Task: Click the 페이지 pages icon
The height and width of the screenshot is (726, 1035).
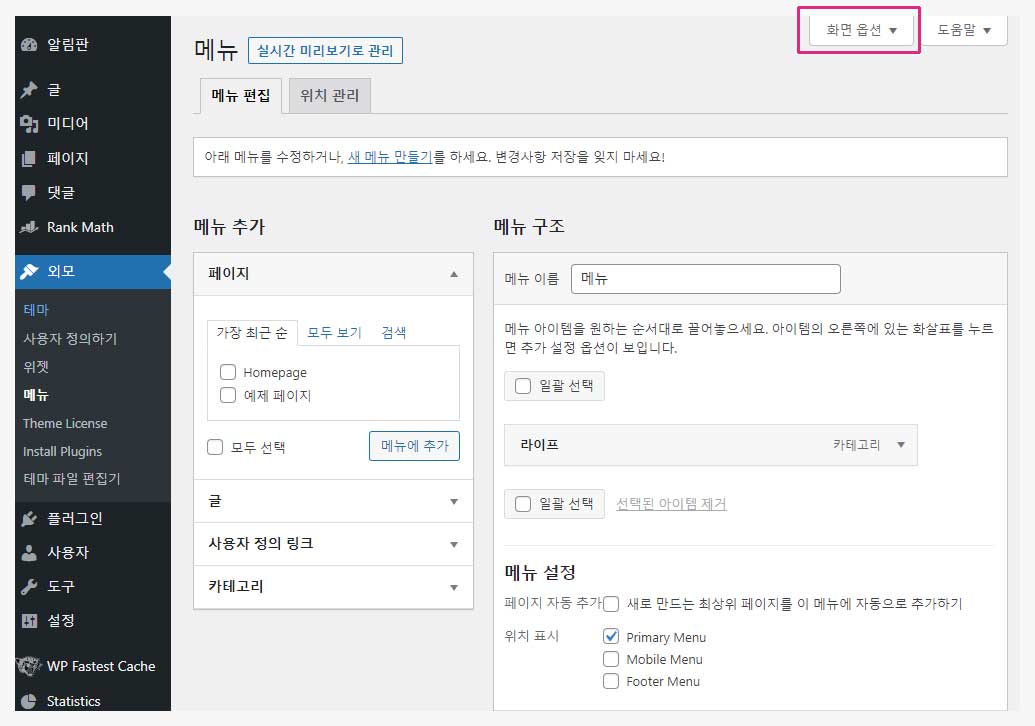Action: pyautogui.click(x=29, y=158)
